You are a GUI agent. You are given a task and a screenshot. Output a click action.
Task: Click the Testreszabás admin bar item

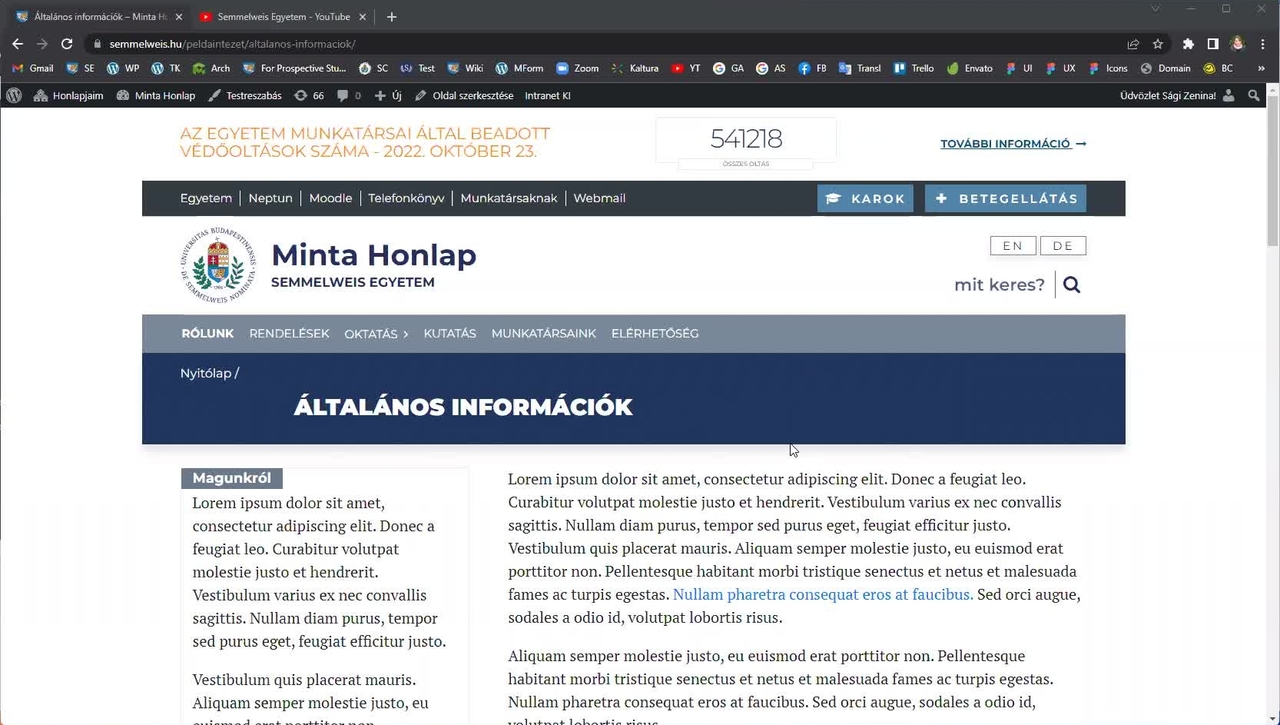[245, 96]
